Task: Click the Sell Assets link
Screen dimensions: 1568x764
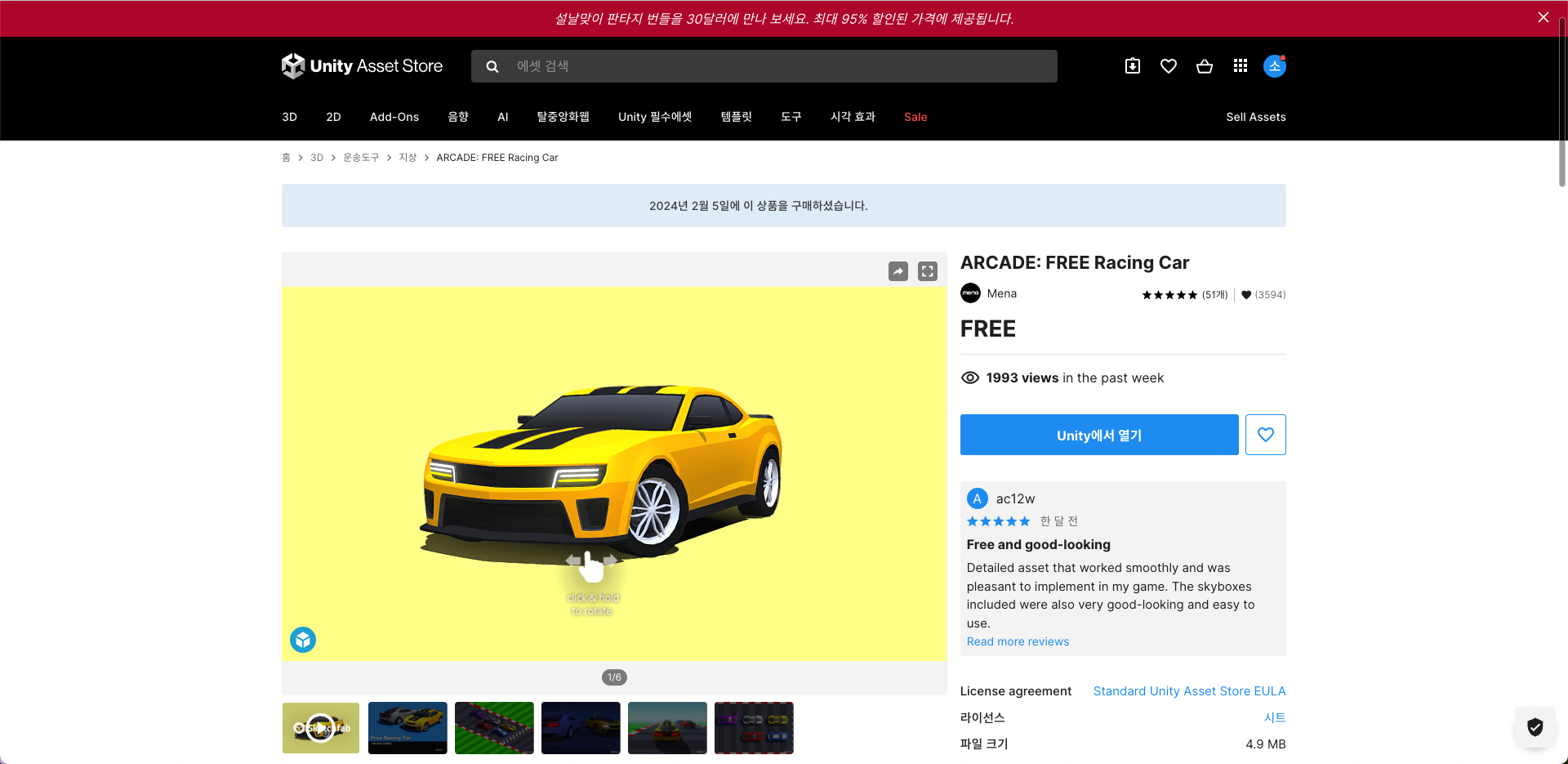Action: click(1256, 117)
